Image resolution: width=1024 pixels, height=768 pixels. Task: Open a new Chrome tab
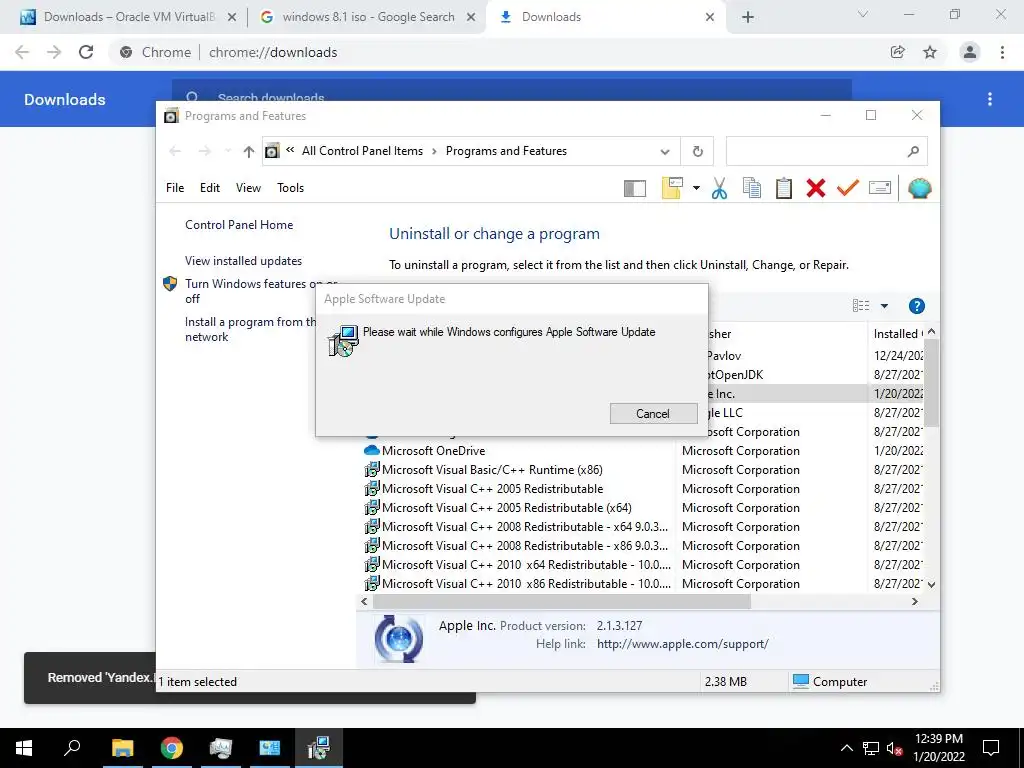coord(748,18)
